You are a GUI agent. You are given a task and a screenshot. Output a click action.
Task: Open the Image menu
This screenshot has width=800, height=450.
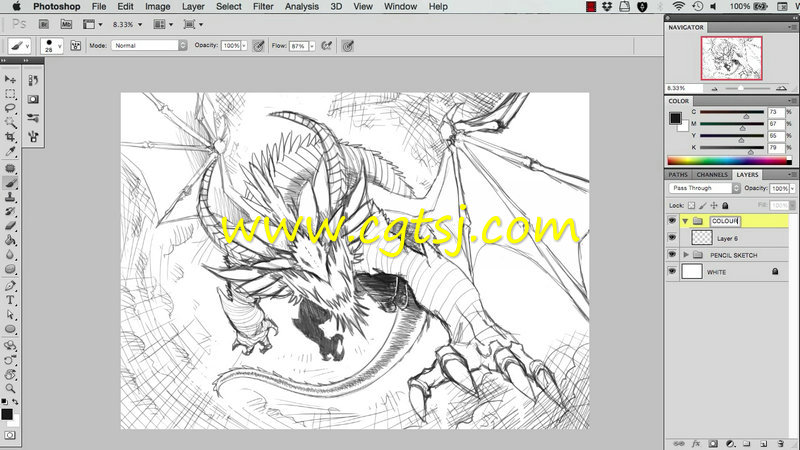tap(158, 7)
